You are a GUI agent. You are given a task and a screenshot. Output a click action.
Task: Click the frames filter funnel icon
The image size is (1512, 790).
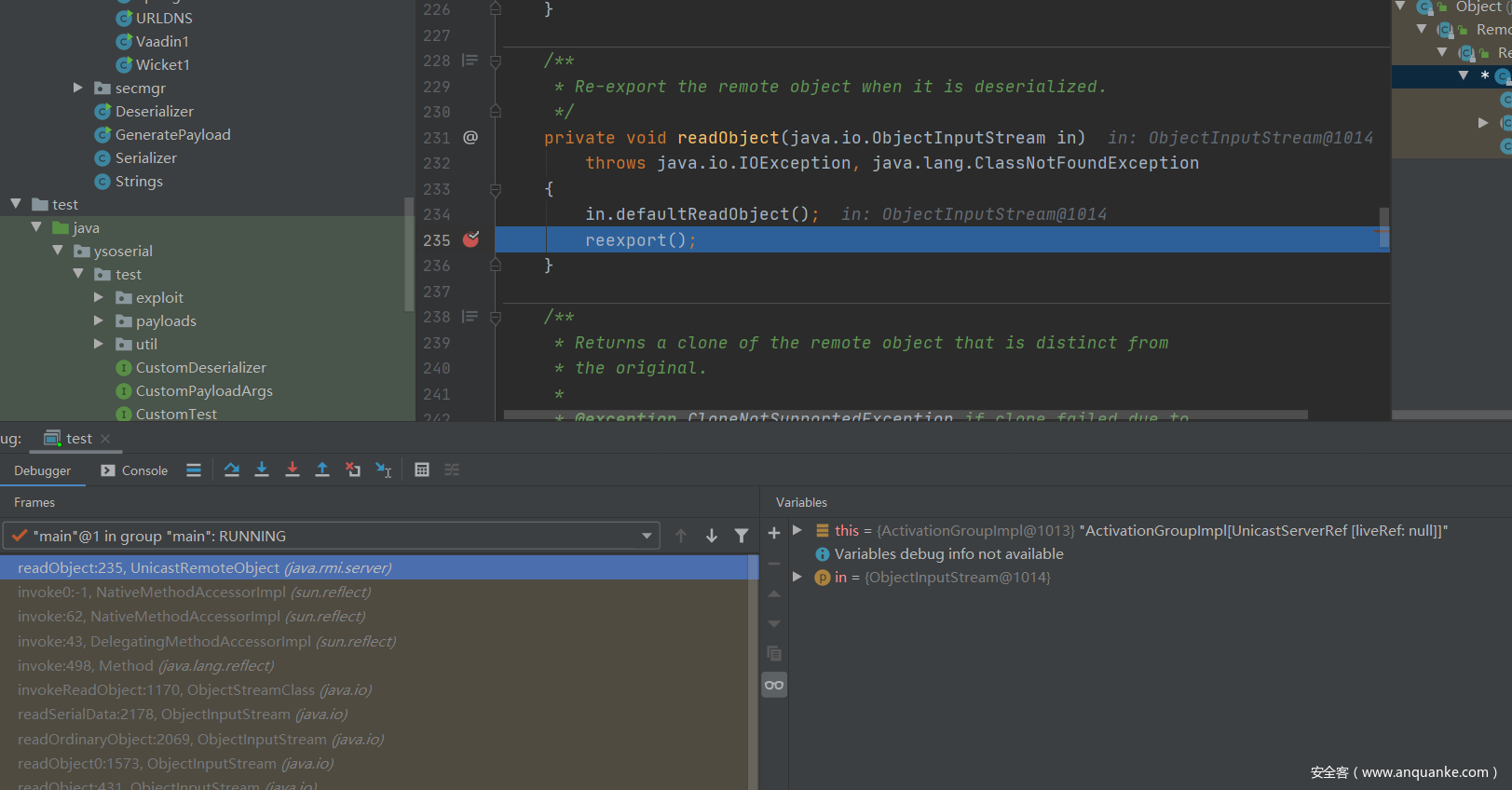(742, 536)
